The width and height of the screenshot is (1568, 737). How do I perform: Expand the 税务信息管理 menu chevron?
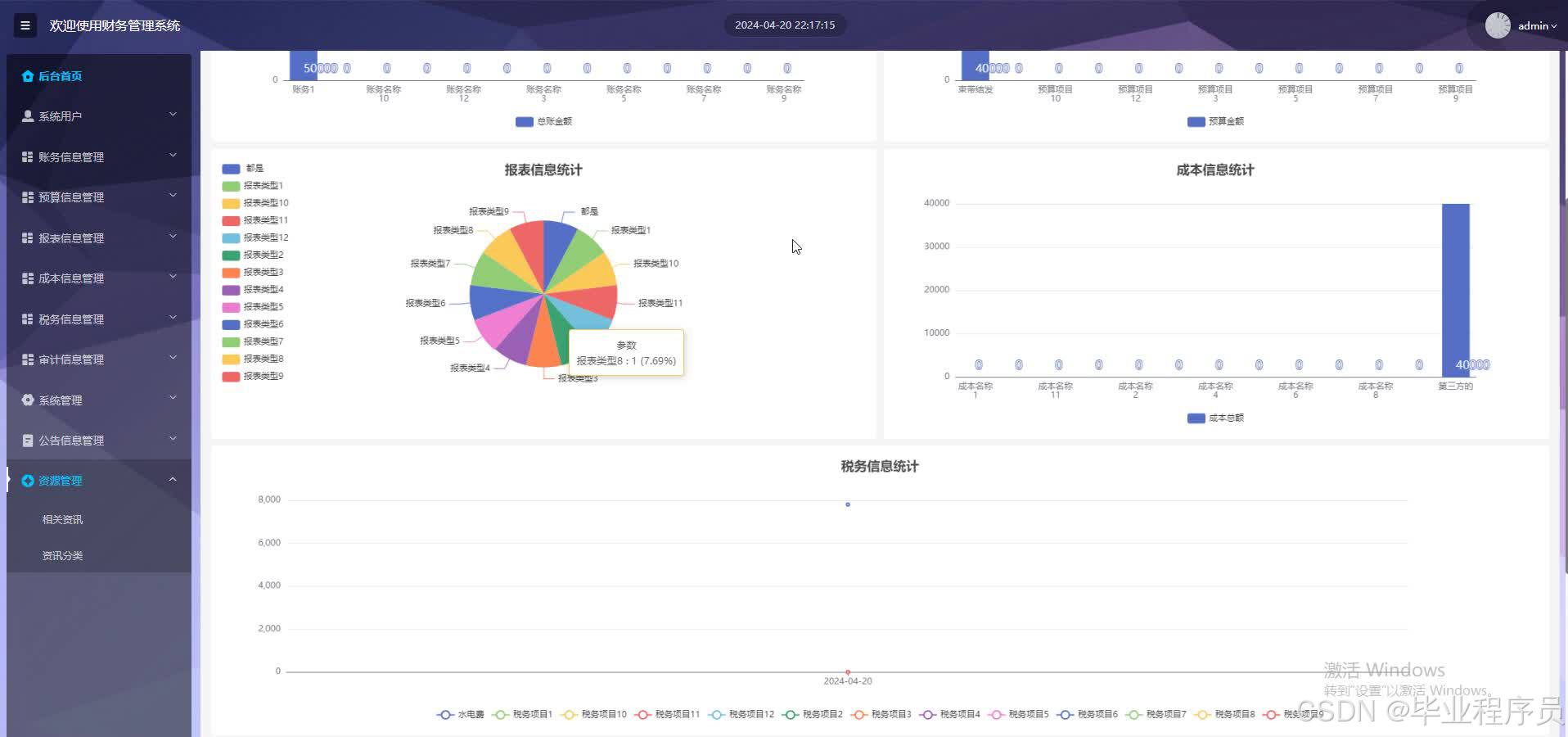click(172, 318)
